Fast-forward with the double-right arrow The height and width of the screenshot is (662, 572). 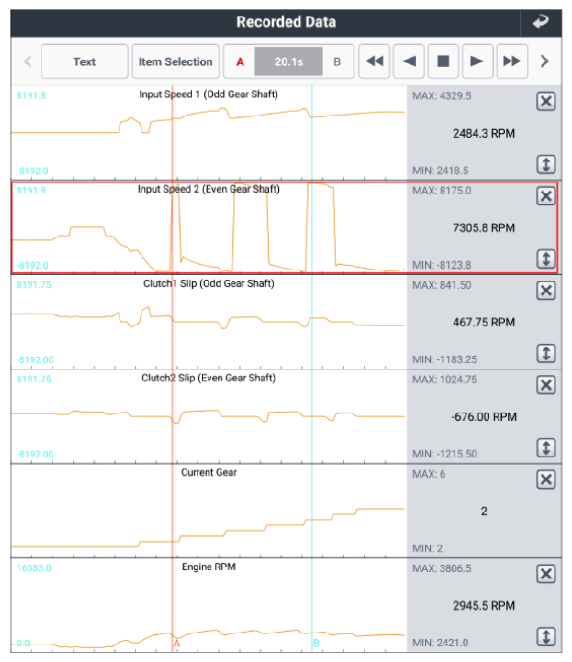click(512, 62)
